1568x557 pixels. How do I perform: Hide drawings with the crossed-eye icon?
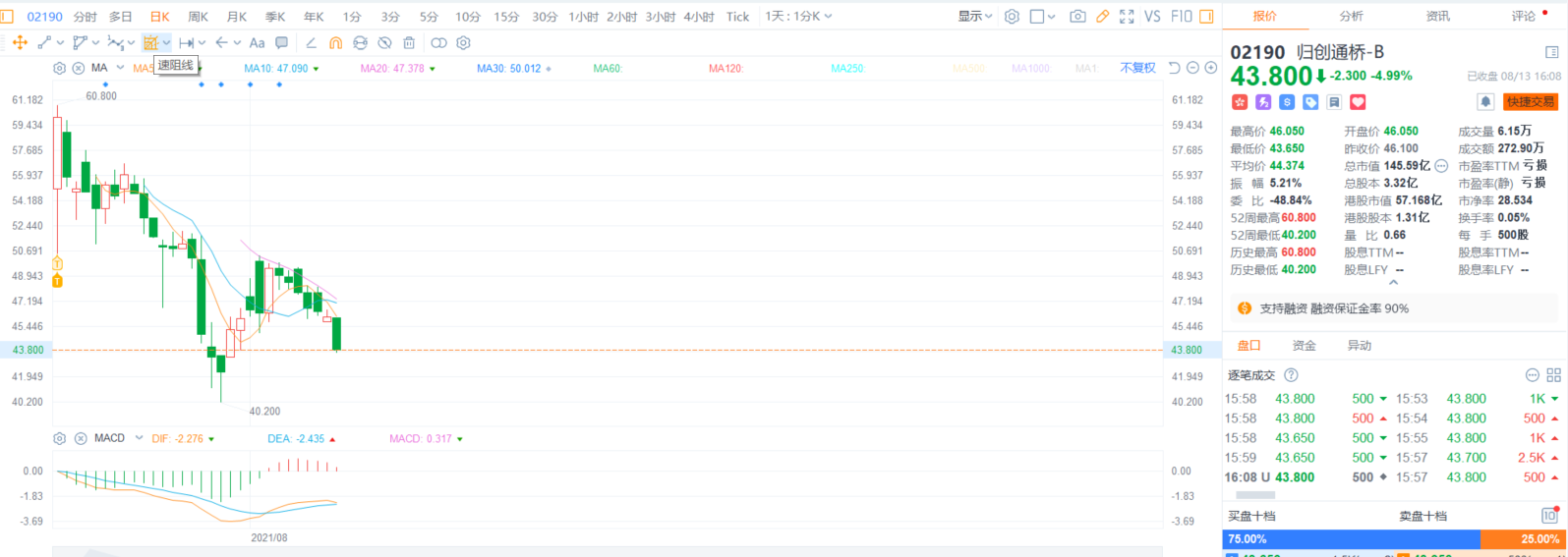pyautogui.click(x=384, y=43)
